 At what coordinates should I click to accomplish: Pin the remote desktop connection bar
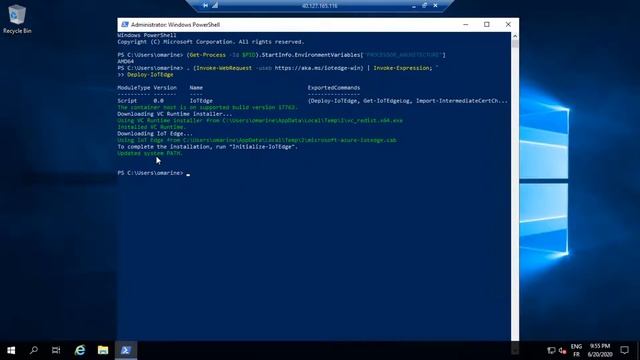(x=205, y=6)
